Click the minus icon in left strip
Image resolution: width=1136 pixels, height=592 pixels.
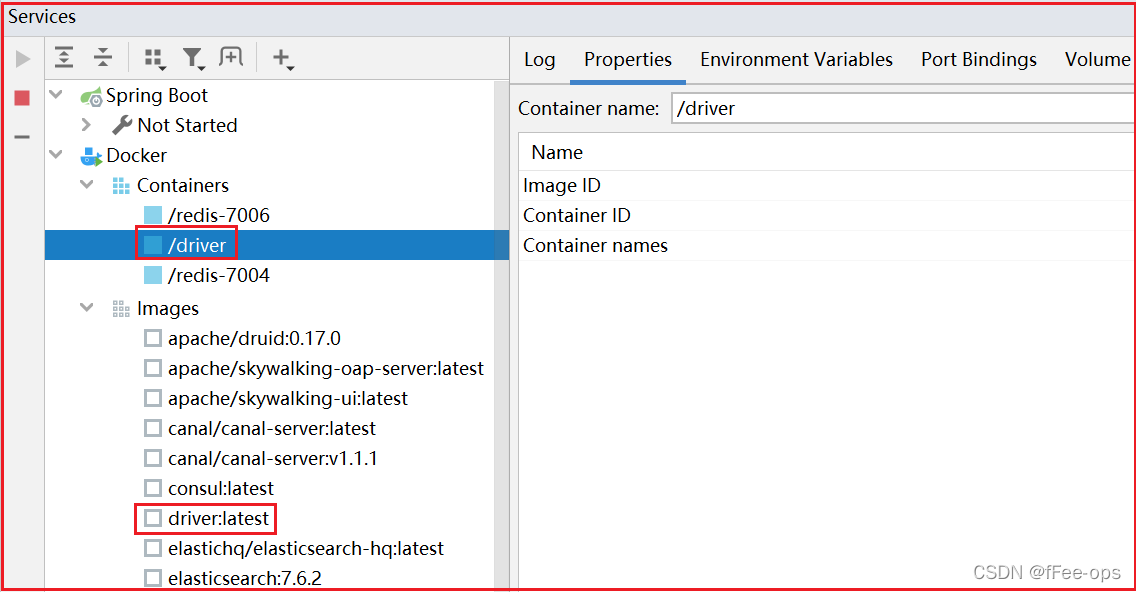[22, 136]
